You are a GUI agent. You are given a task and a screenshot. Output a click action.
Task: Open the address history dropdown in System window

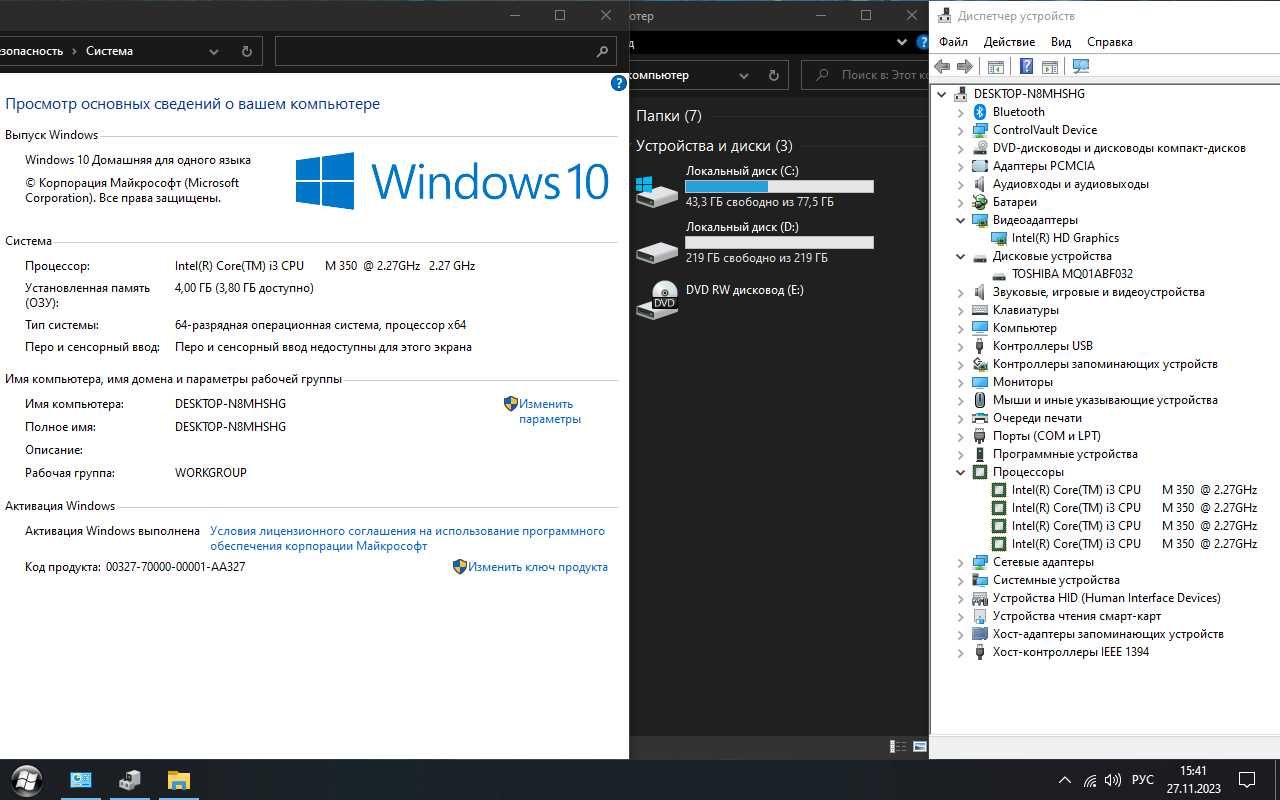tap(214, 51)
